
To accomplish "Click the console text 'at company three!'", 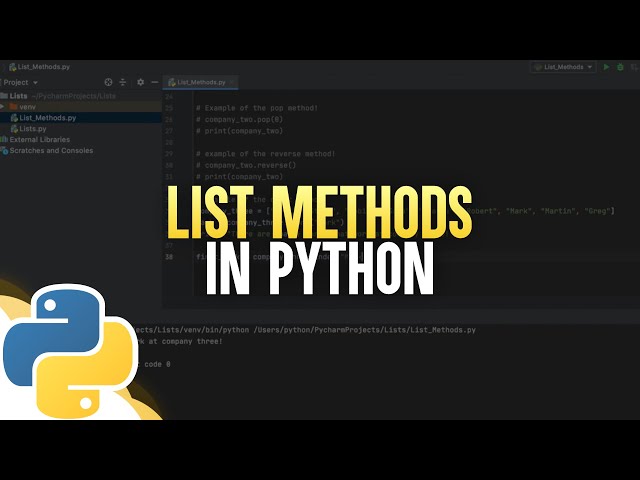I will coord(186,341).
